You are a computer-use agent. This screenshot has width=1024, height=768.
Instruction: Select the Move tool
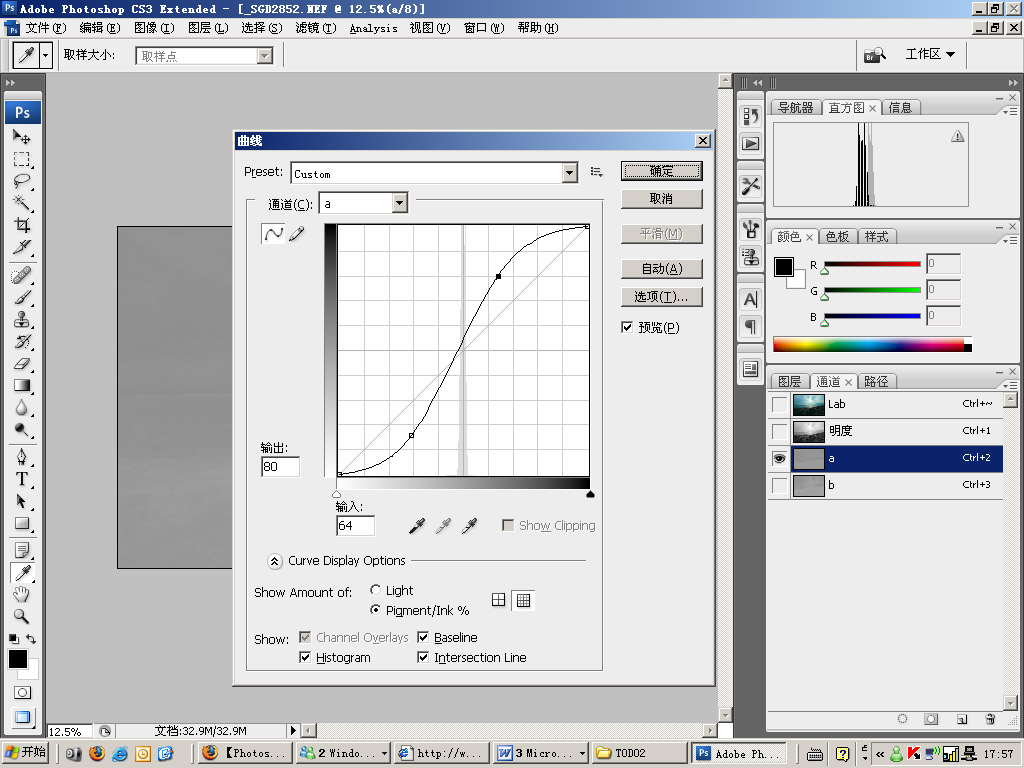(x=22, y=137)
